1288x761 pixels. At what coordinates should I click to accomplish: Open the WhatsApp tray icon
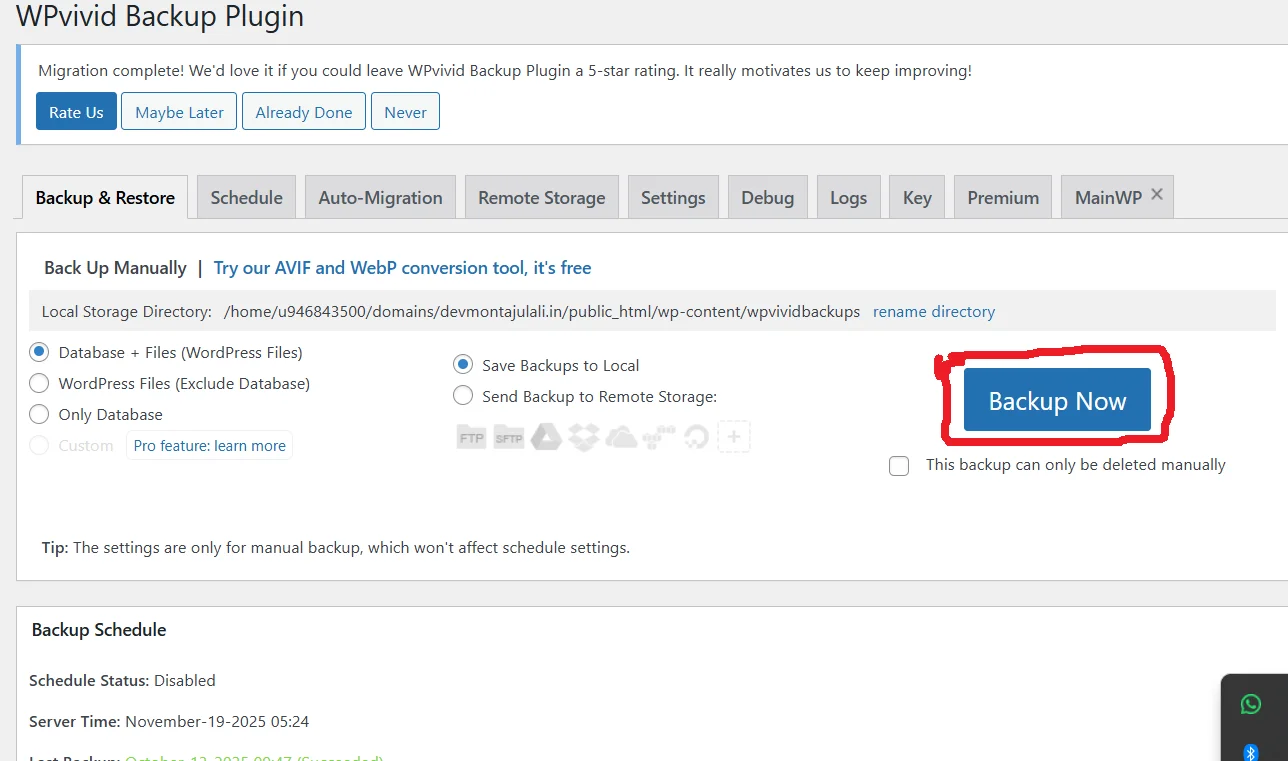[x=1251, y=704]
